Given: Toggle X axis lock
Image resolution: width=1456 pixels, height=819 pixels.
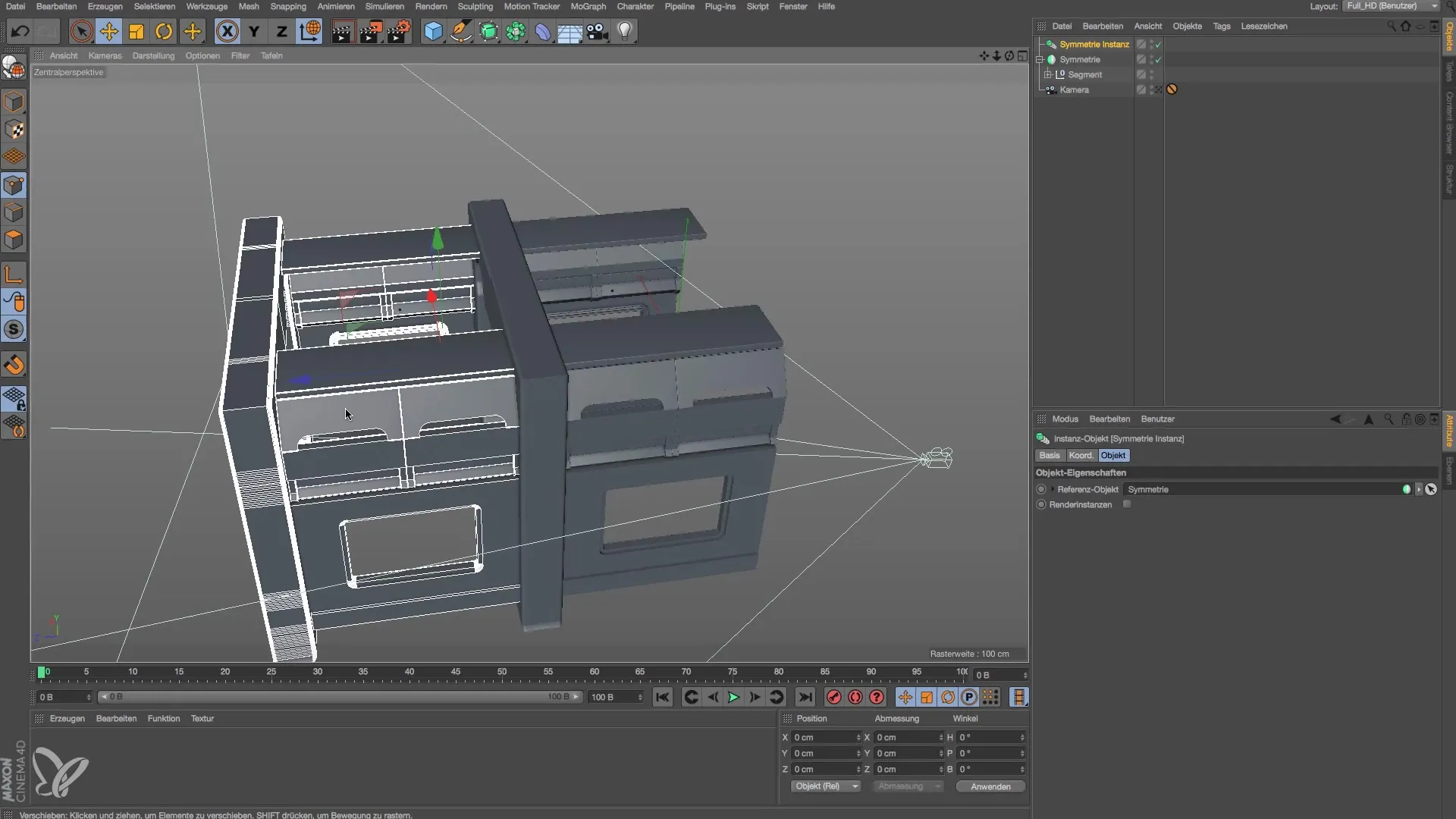Looking at the screenshot, I should tap(227, 31).
